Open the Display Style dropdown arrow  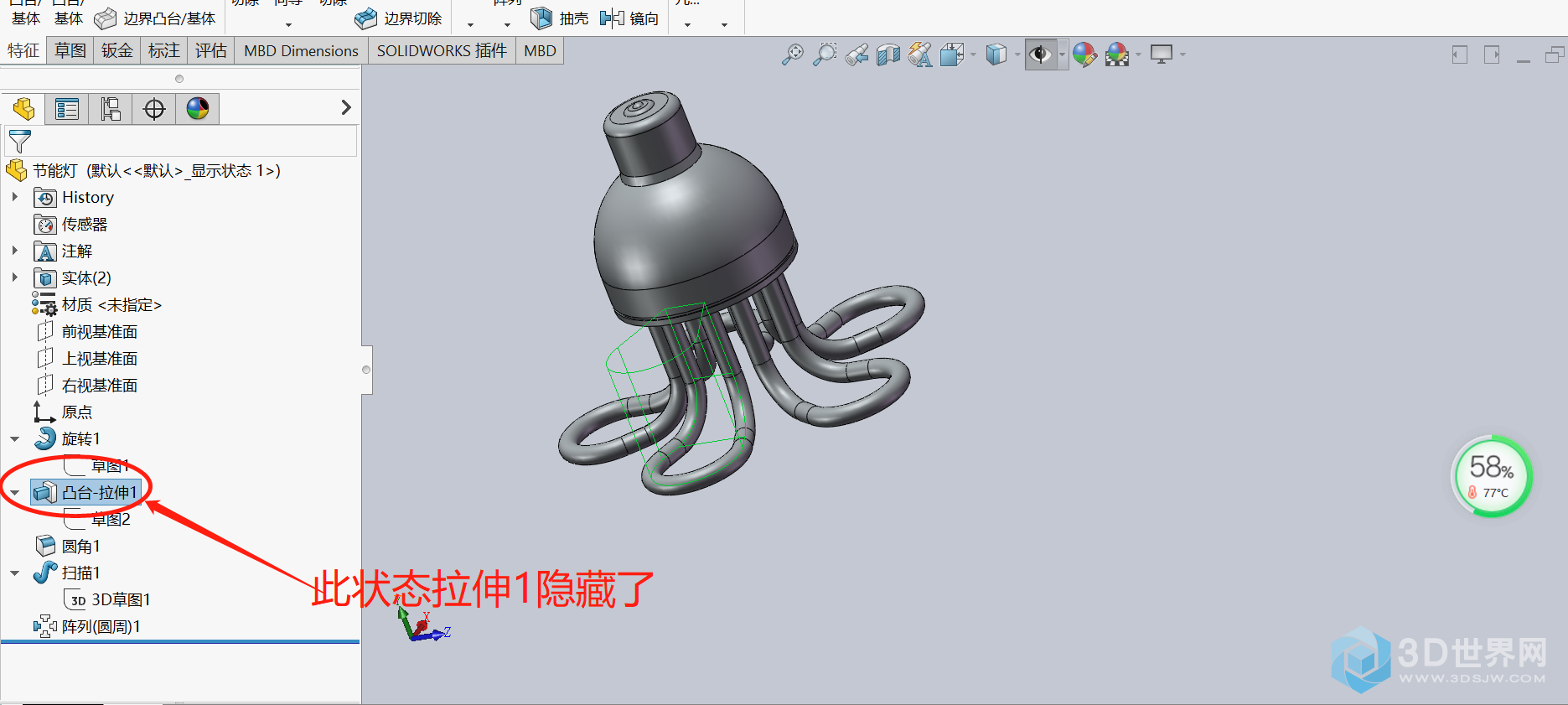[1017, 55]
